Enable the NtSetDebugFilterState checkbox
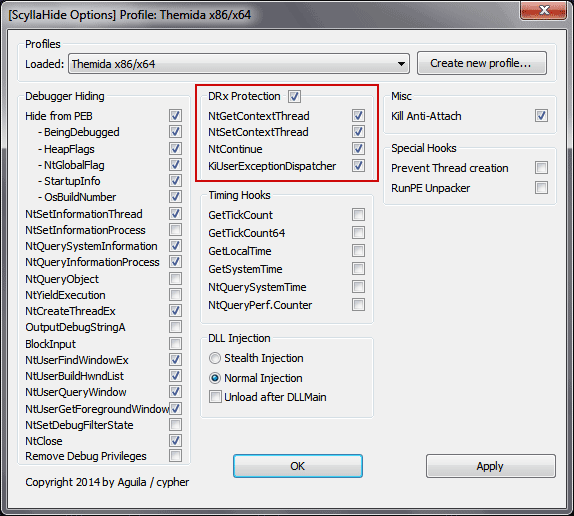Viewport: 574px width, 516px height. pos(175,425)
